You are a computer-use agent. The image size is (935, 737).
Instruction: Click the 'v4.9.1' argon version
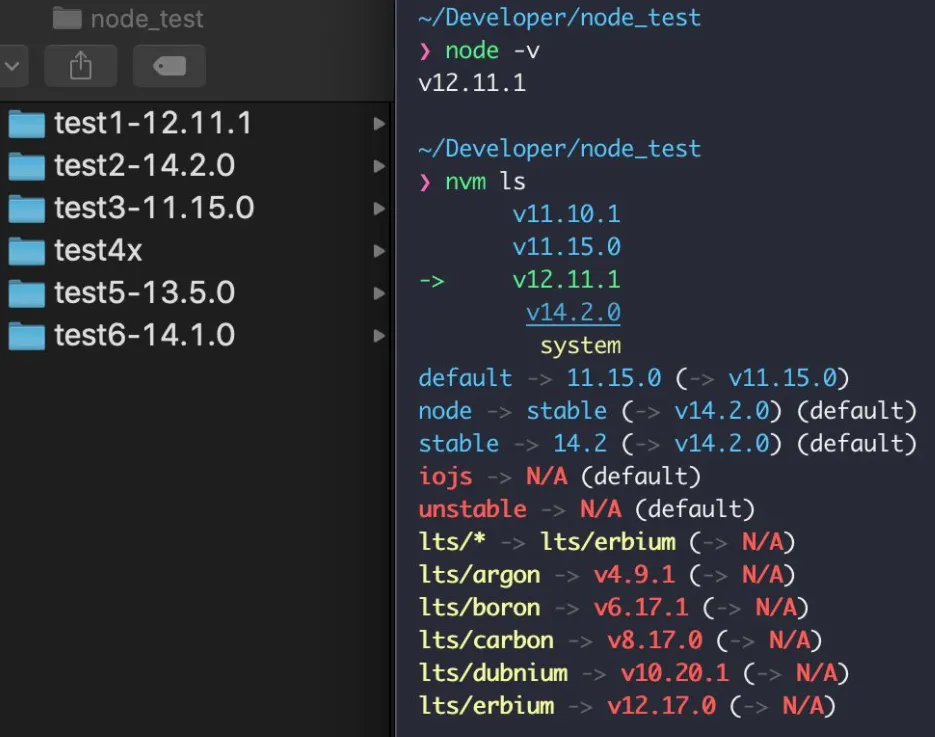click(634, 575)
